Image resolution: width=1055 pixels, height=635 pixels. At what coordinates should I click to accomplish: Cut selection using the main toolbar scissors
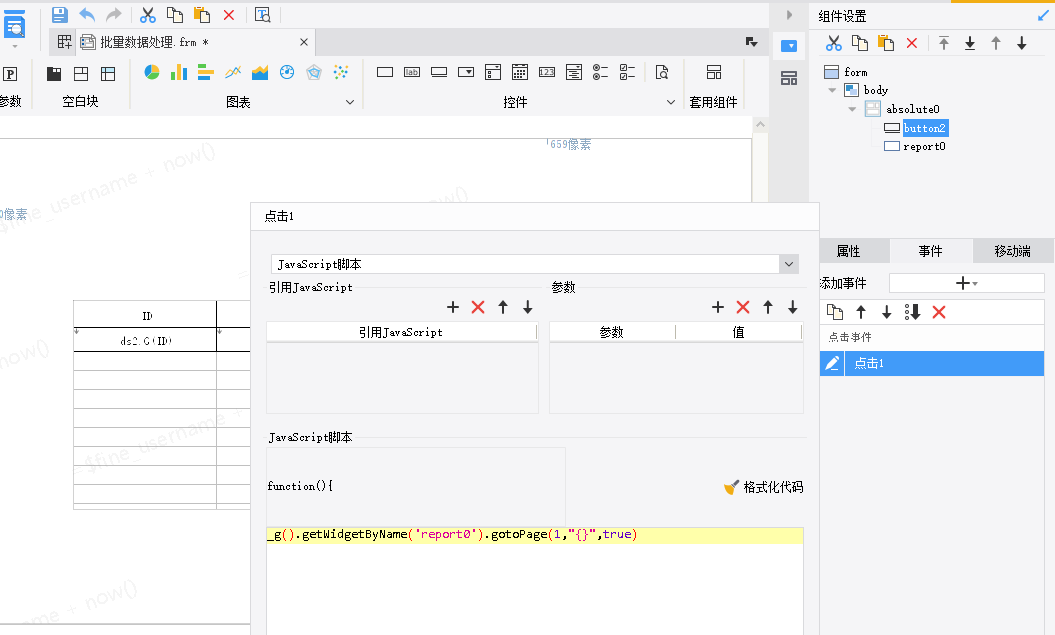pyautogui.click(x=147, y=15)
